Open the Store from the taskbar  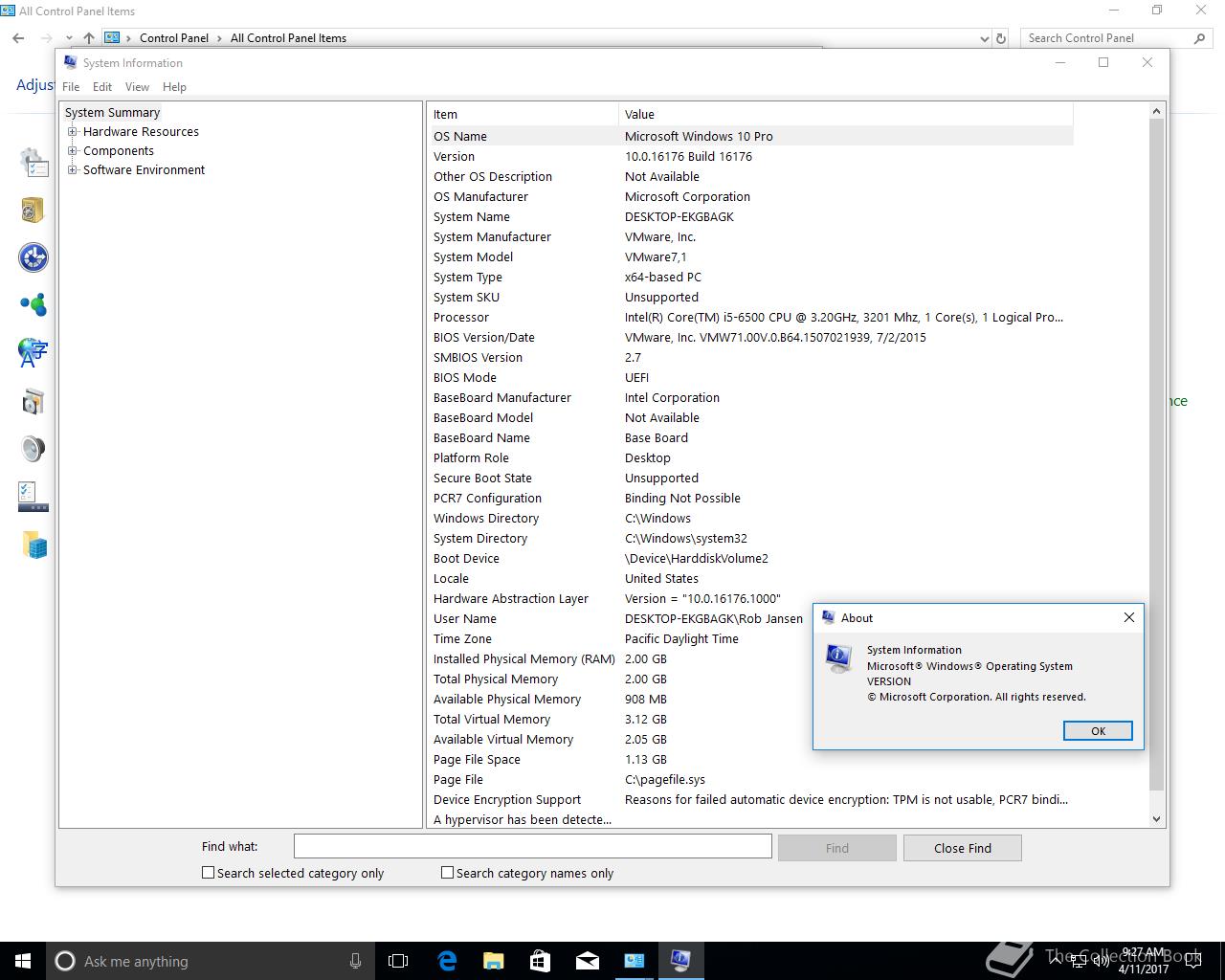[x=540, y=961]
